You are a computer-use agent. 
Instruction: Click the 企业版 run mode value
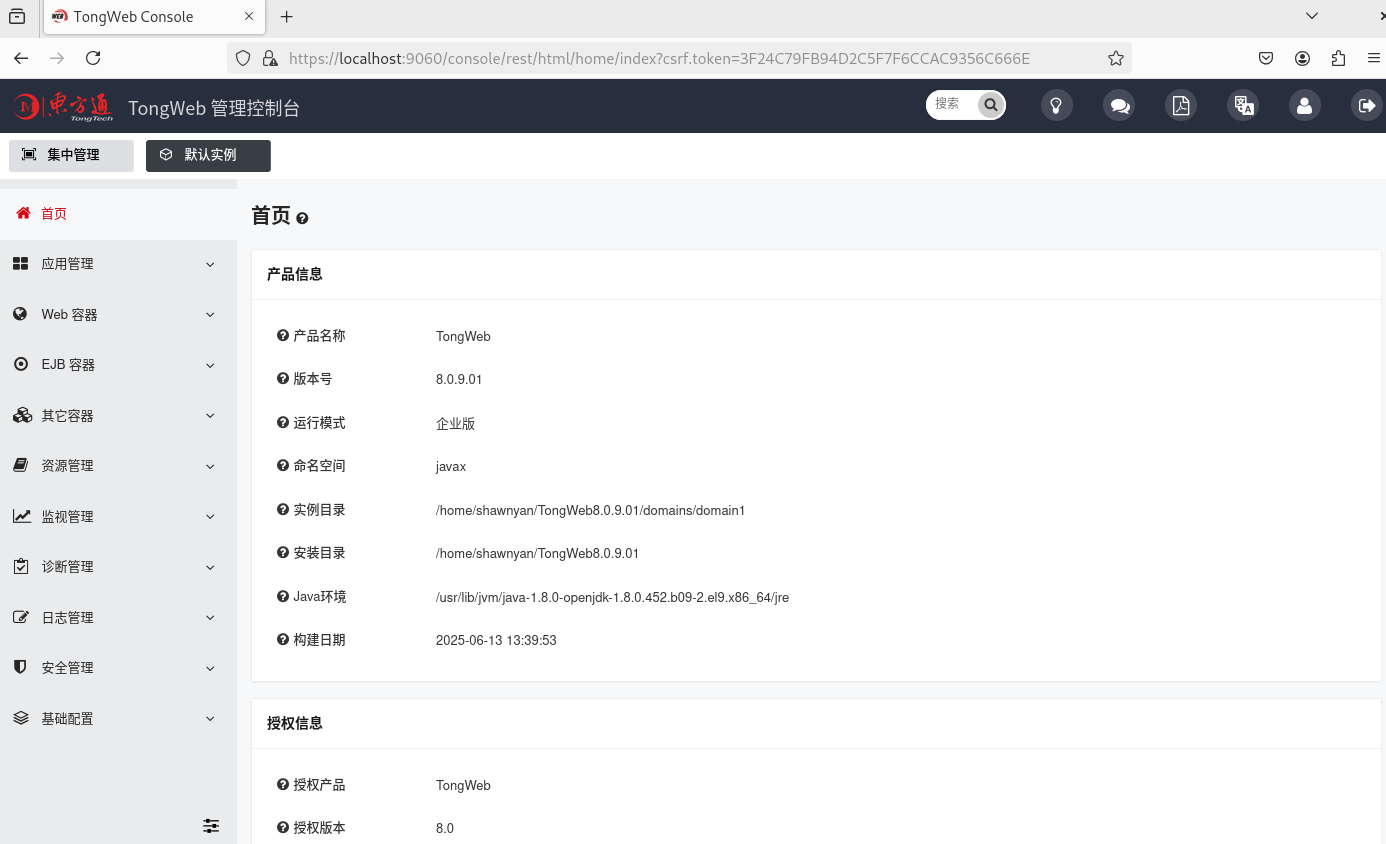pos(455,424)
